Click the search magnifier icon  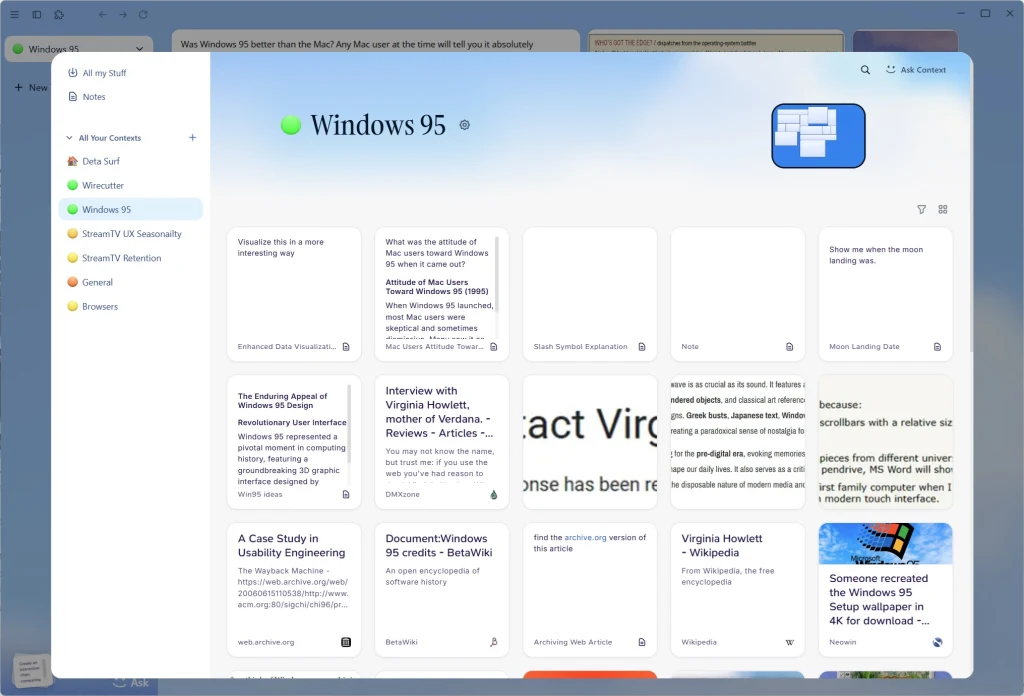point(865,70)
